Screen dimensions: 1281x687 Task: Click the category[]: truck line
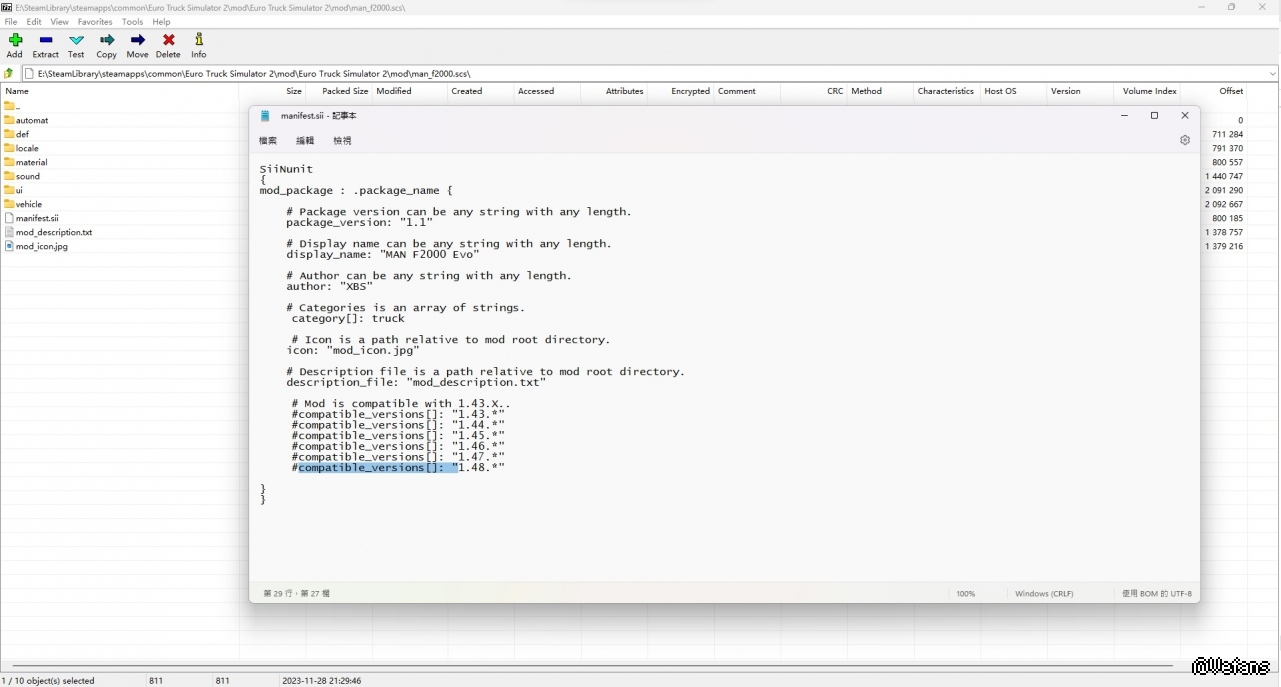348,319
